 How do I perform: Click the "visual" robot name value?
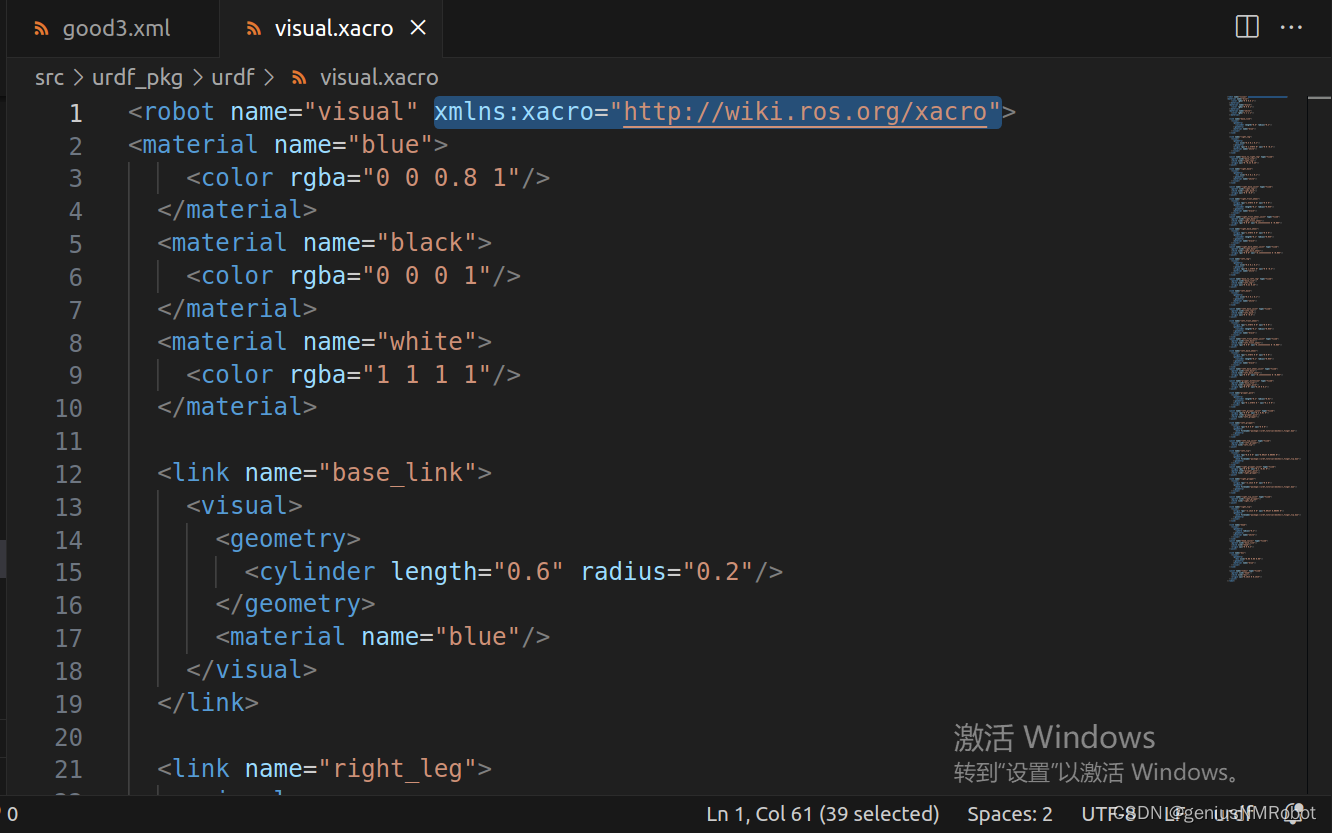coord(361,112)
